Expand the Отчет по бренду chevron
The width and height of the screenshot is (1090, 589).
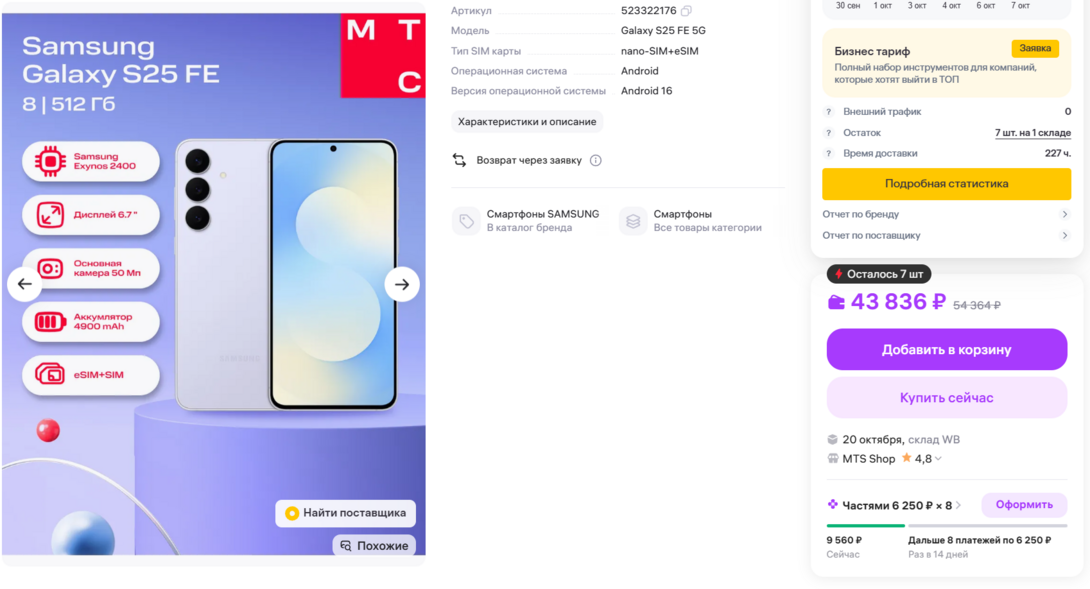point(1064,214)
